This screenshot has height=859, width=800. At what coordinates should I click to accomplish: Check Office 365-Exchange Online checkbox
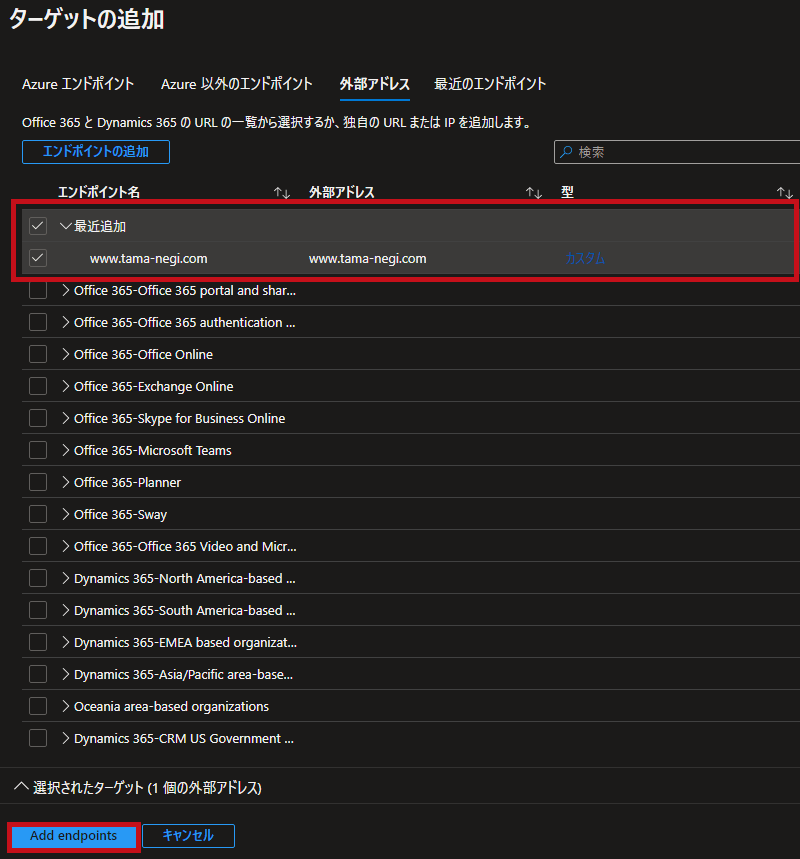click(38, 386)
